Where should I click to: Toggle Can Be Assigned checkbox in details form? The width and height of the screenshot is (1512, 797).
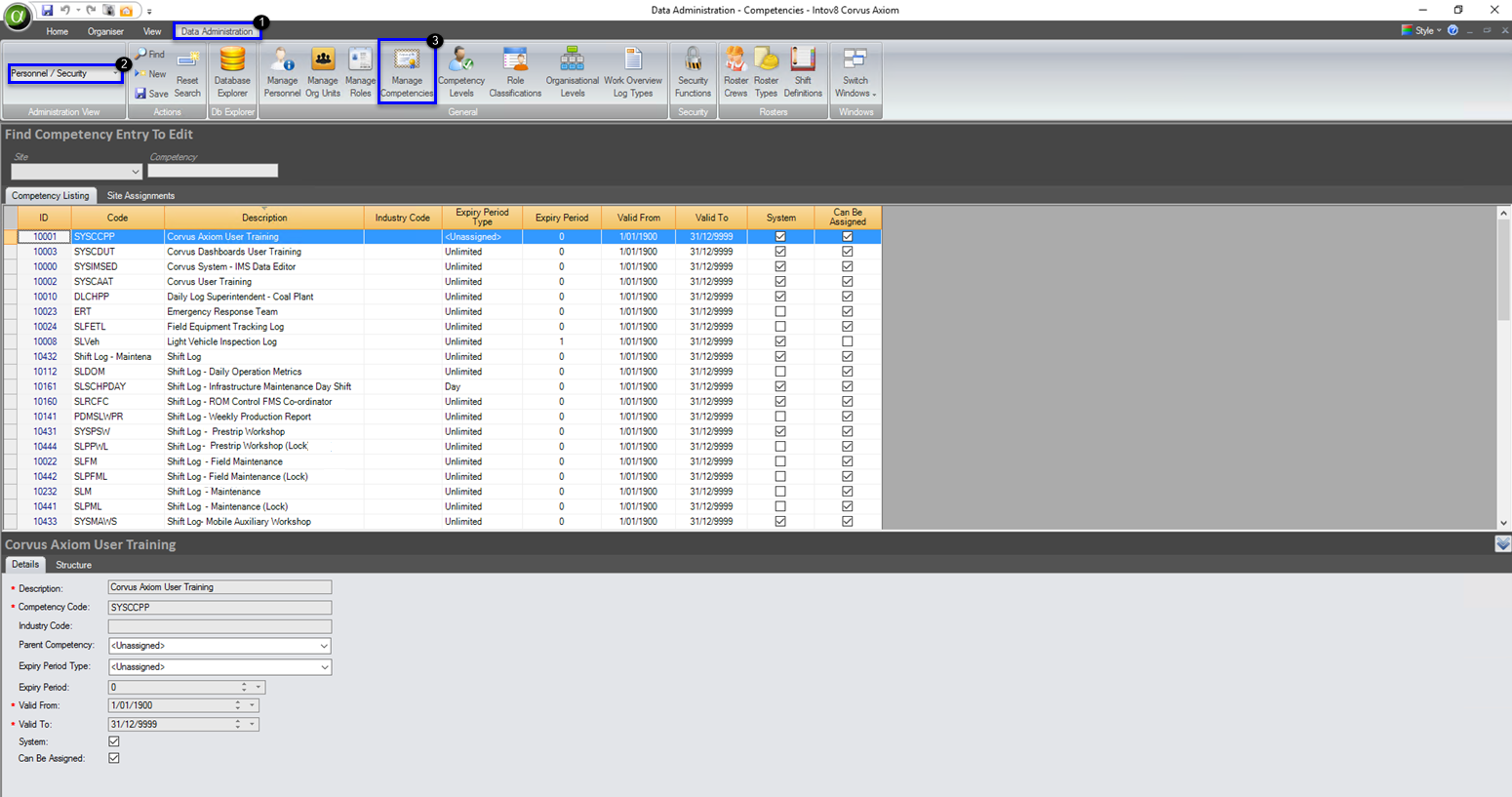[114, 758]
